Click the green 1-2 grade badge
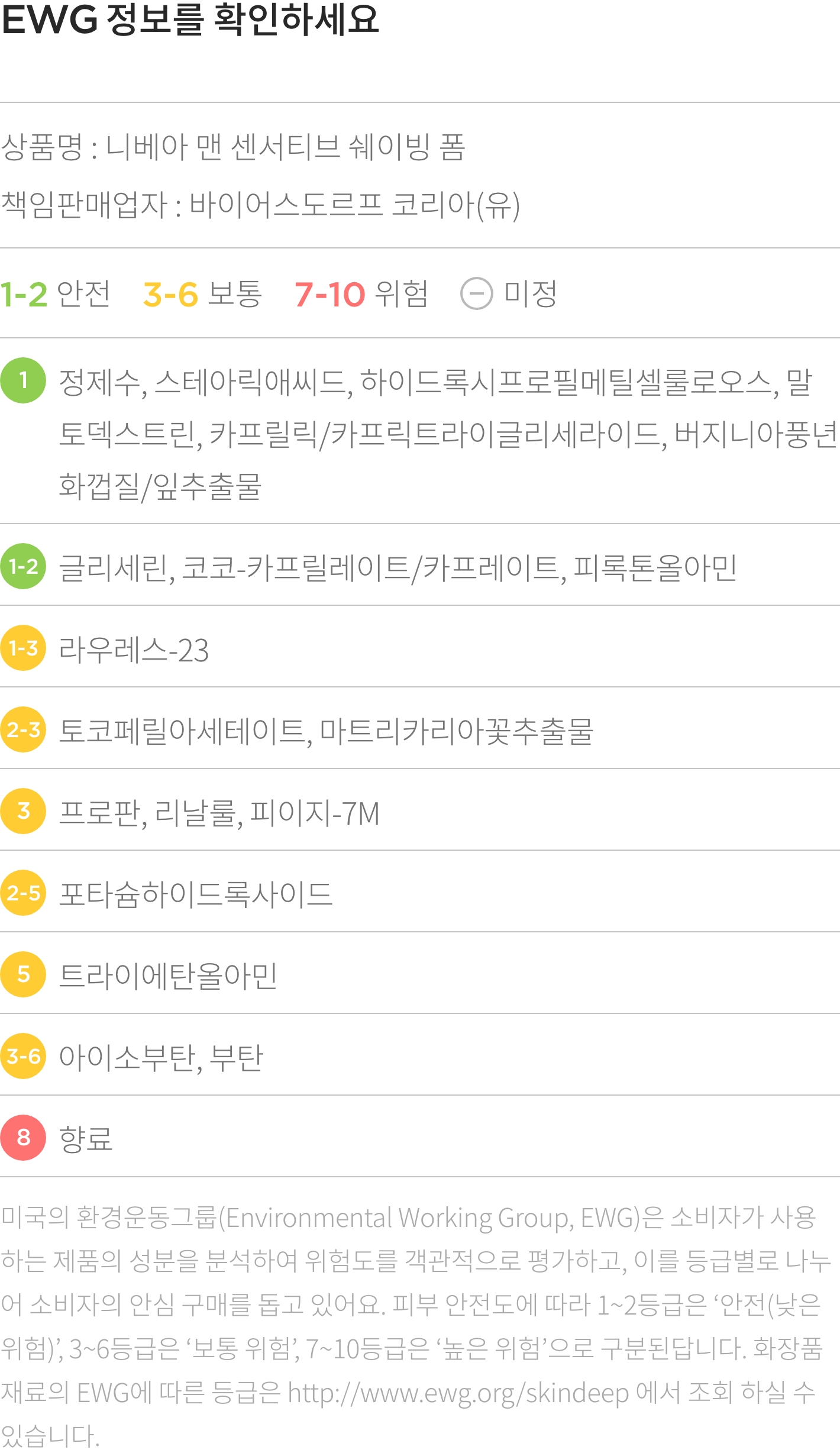Viewport: 840px width, 1453px height. click(x=23, y=566)
